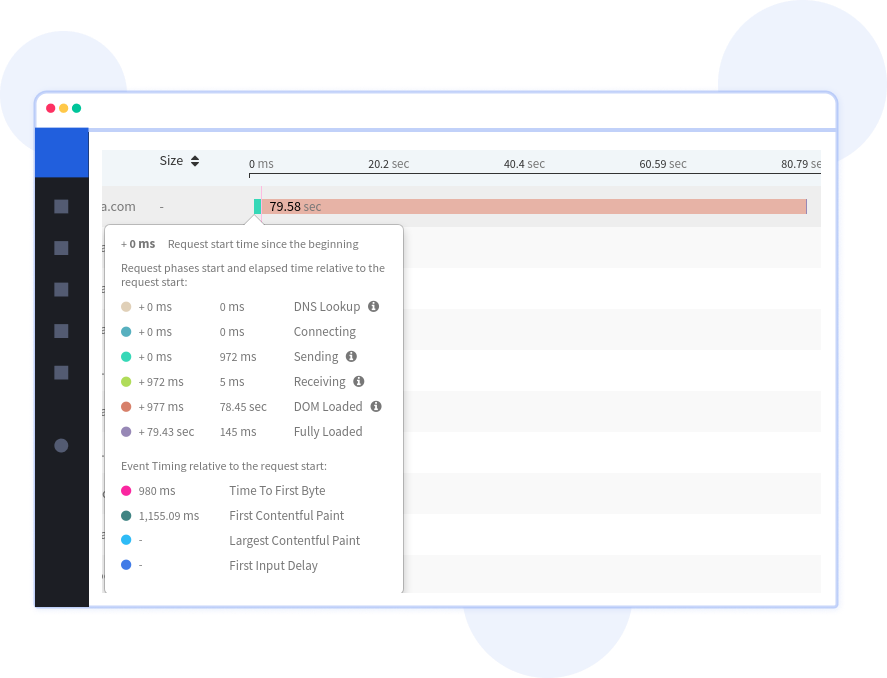Click the 20.2 sec timeline marker
This screenshot has height=678, width=887.
(x=388, y=164)
